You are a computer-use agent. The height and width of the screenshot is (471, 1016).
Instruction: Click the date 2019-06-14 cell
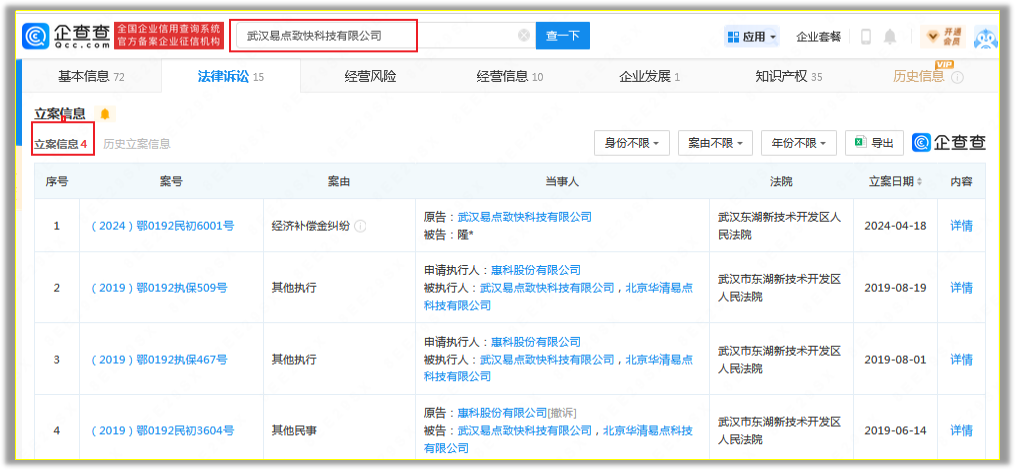(895, 431)
